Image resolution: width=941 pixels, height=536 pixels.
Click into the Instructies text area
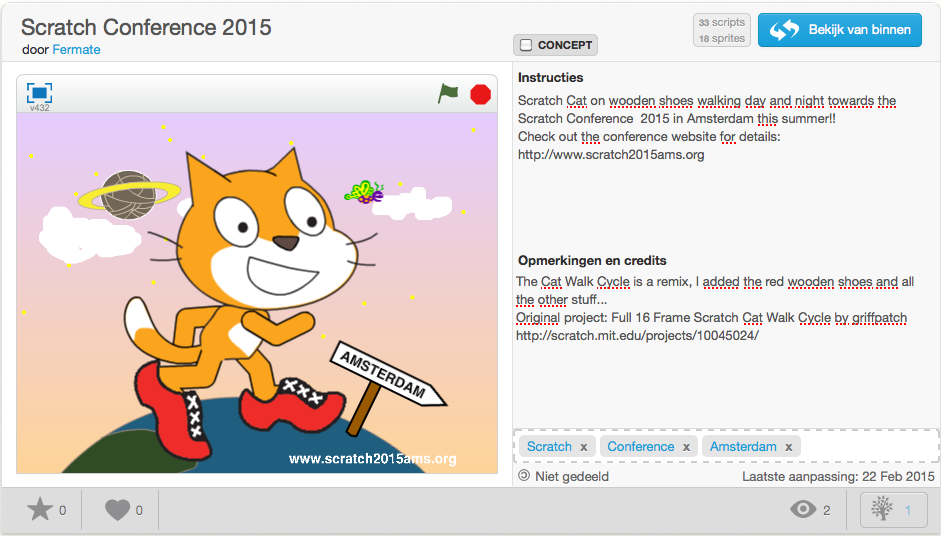[724, 127]
